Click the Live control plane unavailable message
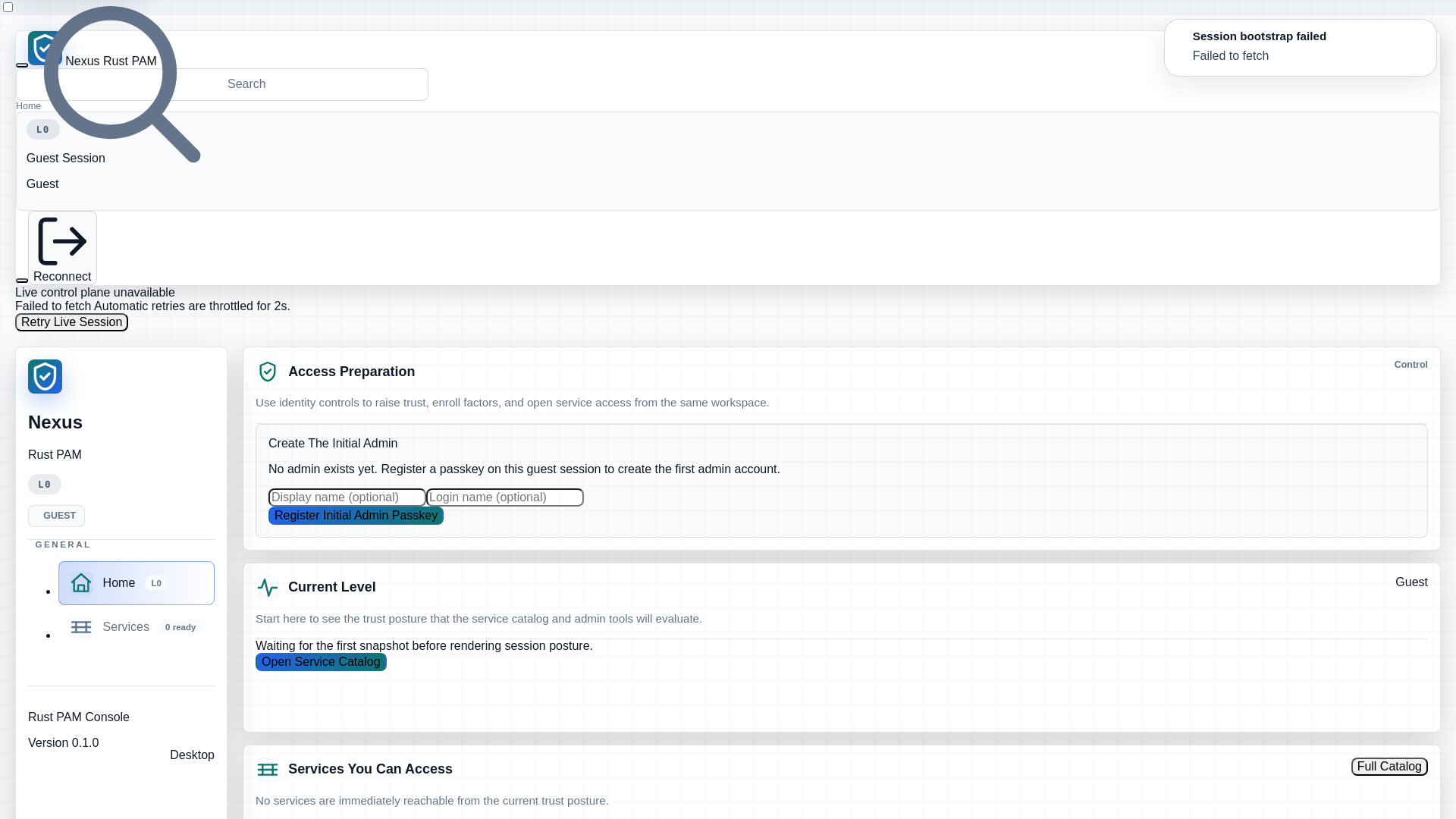 point(95,293)
